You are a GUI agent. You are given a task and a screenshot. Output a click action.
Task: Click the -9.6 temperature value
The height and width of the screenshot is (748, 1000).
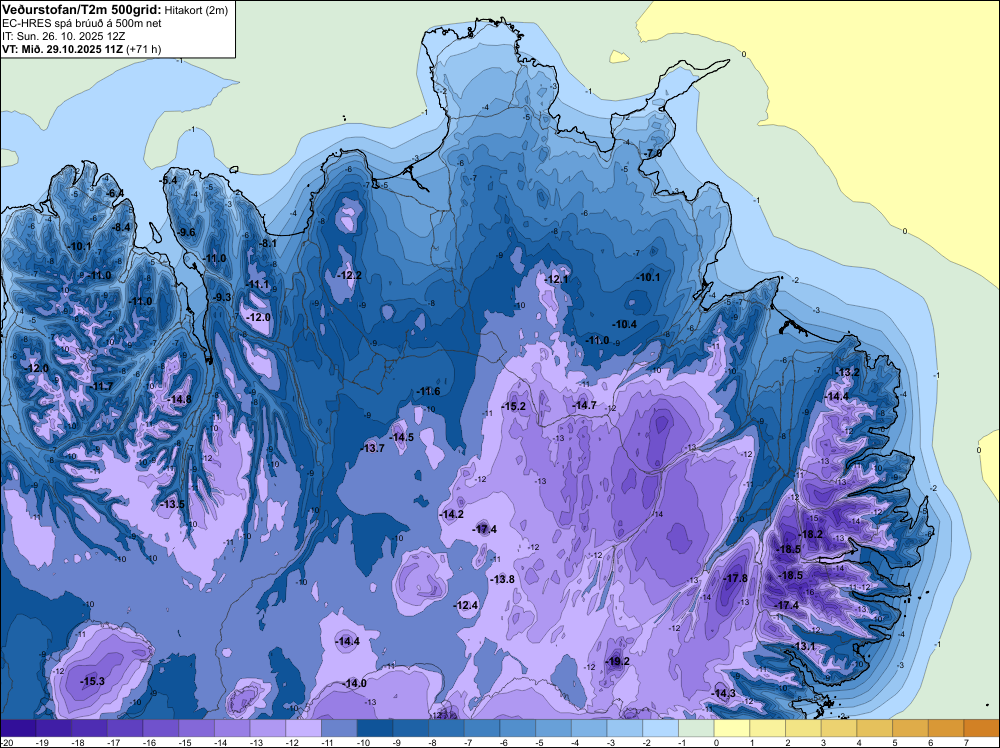point(187,233)
